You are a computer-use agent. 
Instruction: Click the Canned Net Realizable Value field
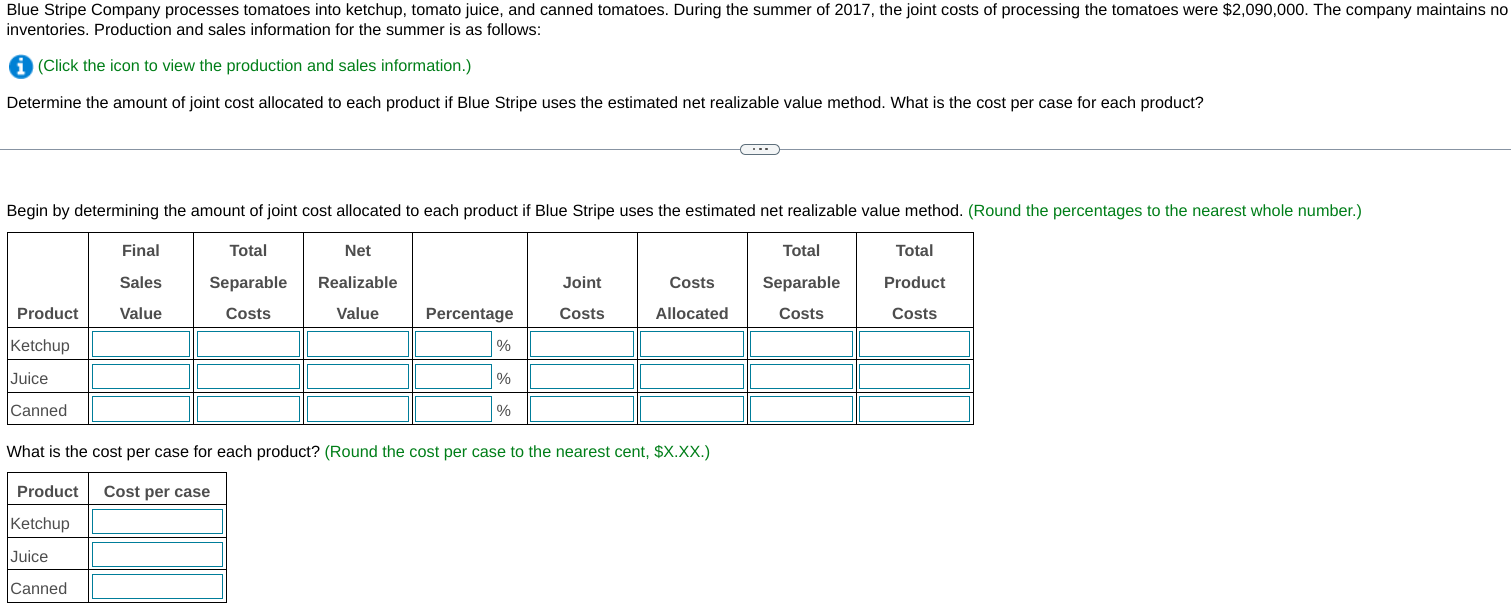click(x=357, y=408)
